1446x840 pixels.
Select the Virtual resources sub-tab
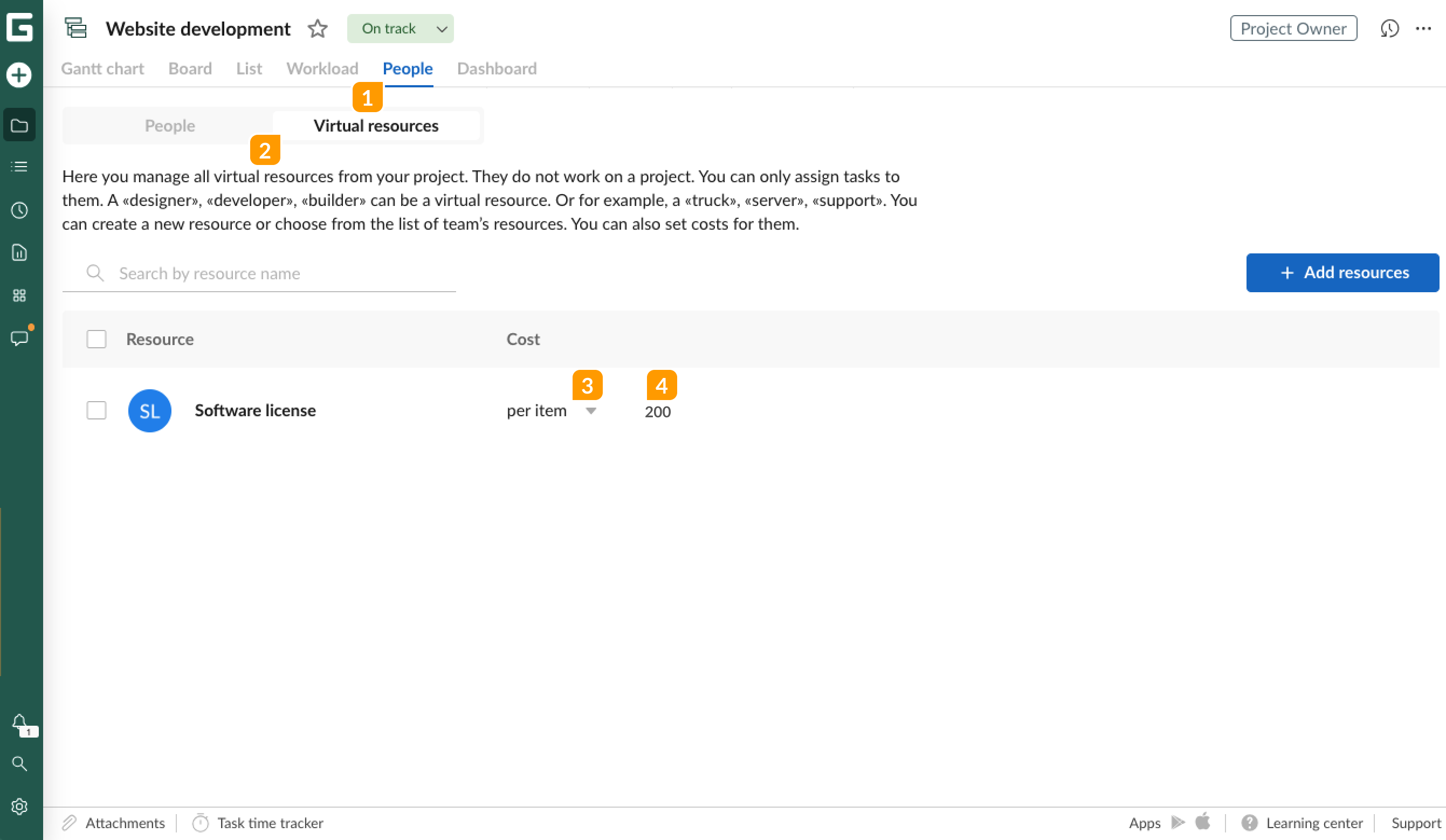pyautogui.click(x=376, y=125)
